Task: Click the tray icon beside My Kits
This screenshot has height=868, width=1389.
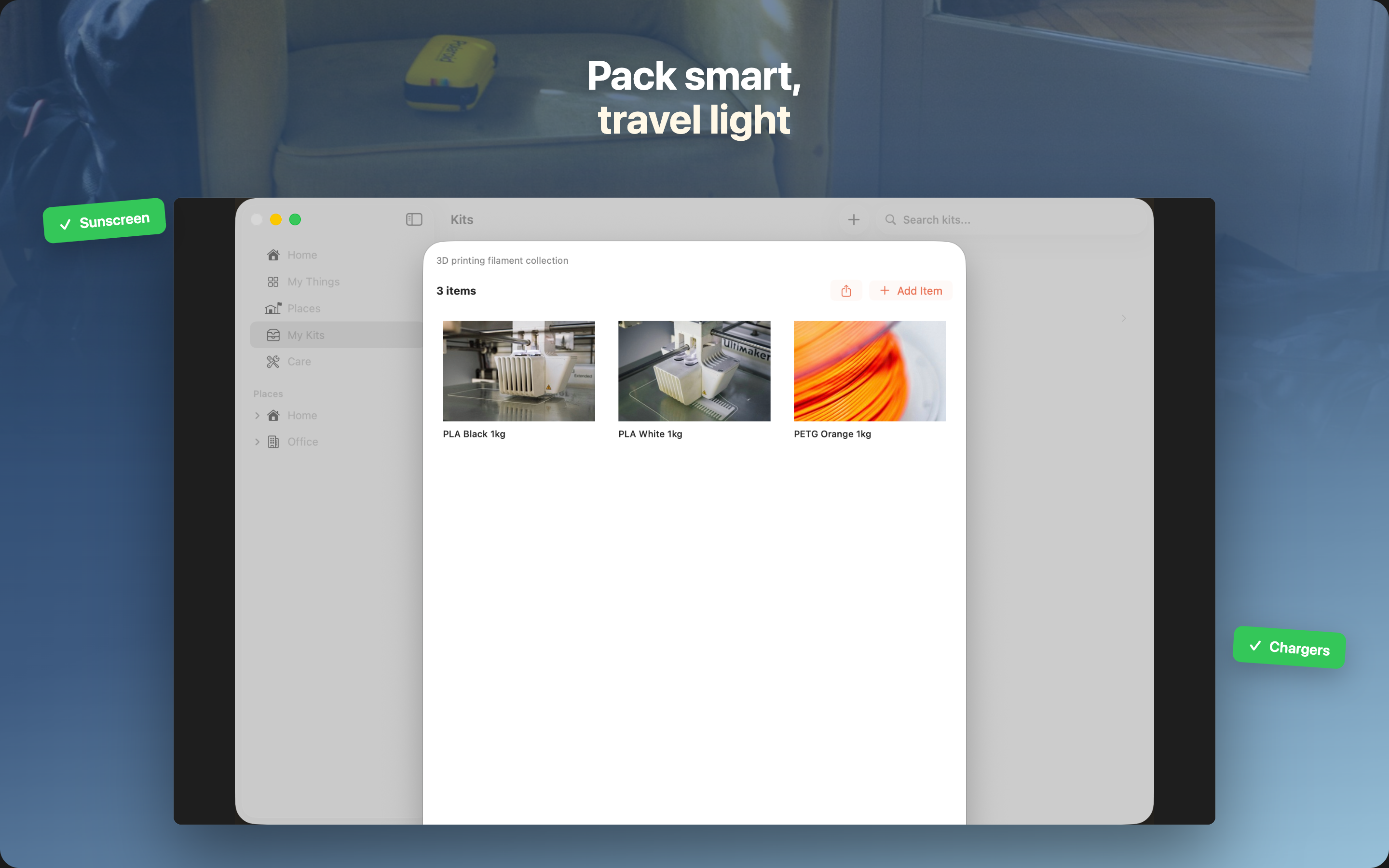Action: tap(273, 335)
